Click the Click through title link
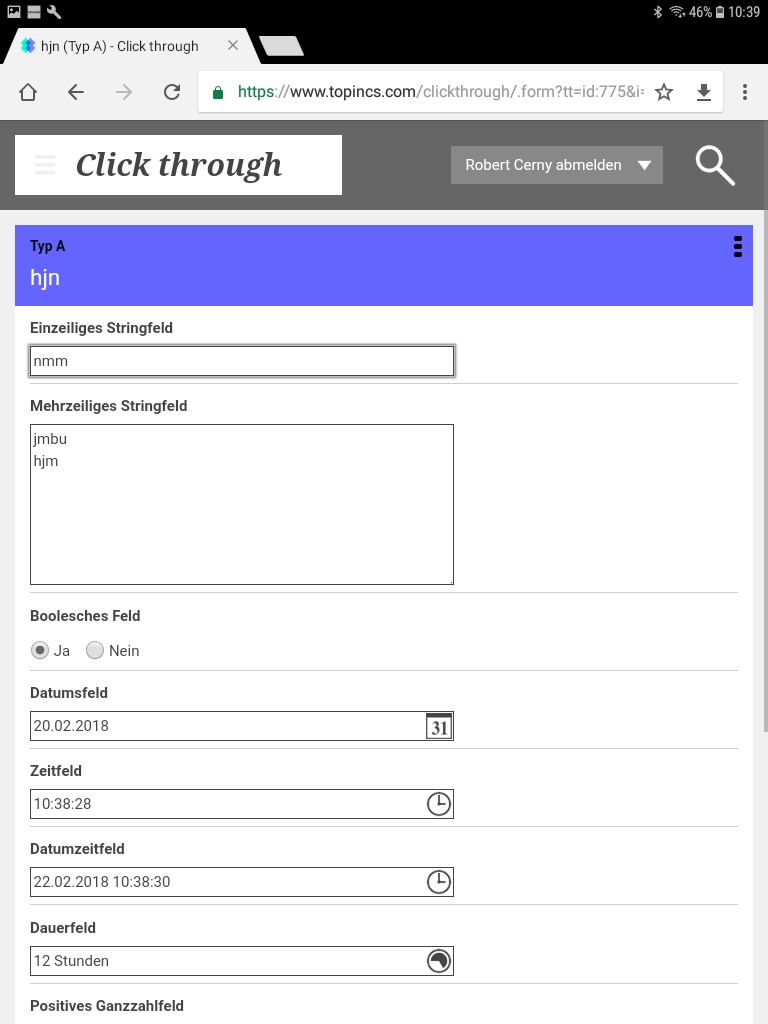The width and height of the screenshot is (768, 1024). (179, 165)
